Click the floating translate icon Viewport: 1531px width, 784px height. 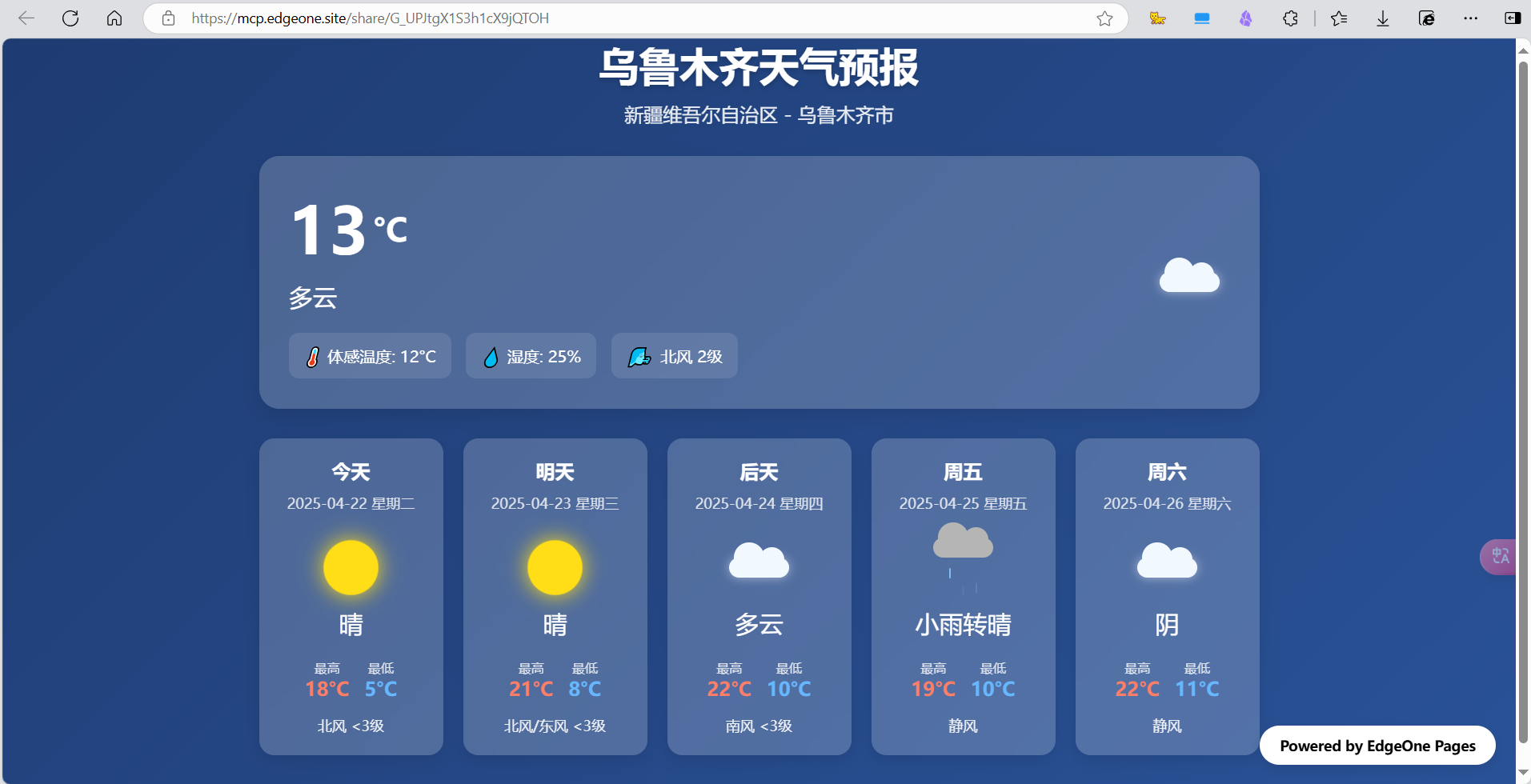pos(1499,556)
